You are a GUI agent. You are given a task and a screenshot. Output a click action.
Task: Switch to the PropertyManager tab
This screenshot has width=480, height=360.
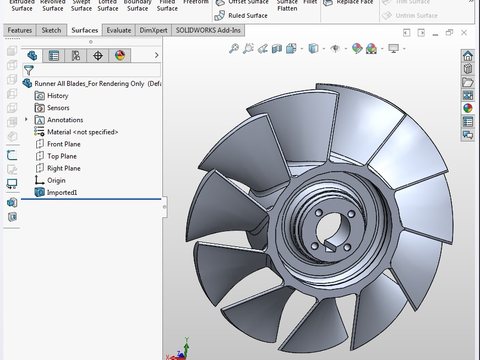pos(54,55)
